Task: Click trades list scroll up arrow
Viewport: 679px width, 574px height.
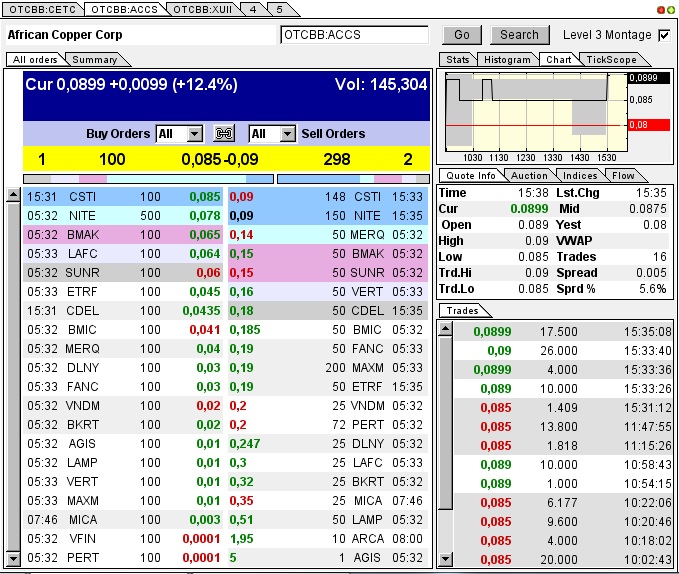Action: pyautogui.click(x=445, y=329)
